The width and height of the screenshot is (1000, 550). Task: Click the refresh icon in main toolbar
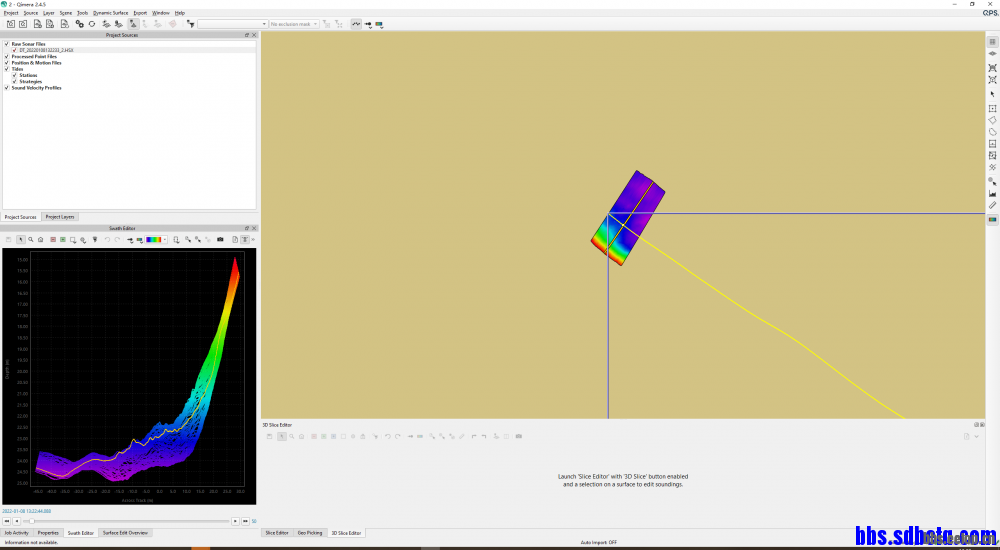coord(92,23)
